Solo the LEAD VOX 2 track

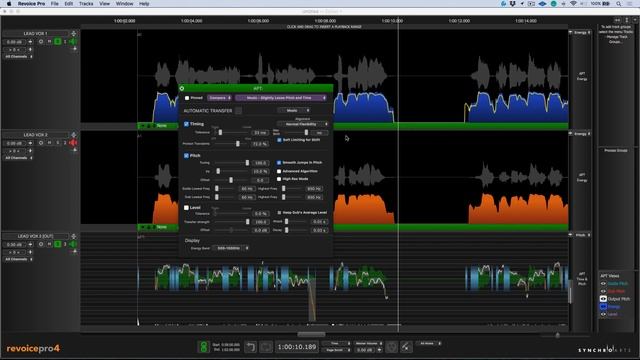pos(58,143)
